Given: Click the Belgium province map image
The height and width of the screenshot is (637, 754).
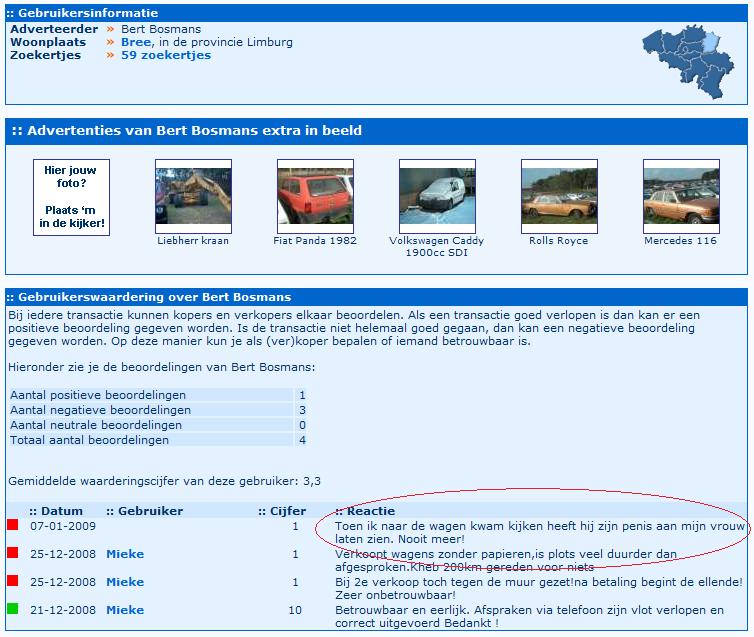Looking at the screenshot, I should [x=688, y=62].
